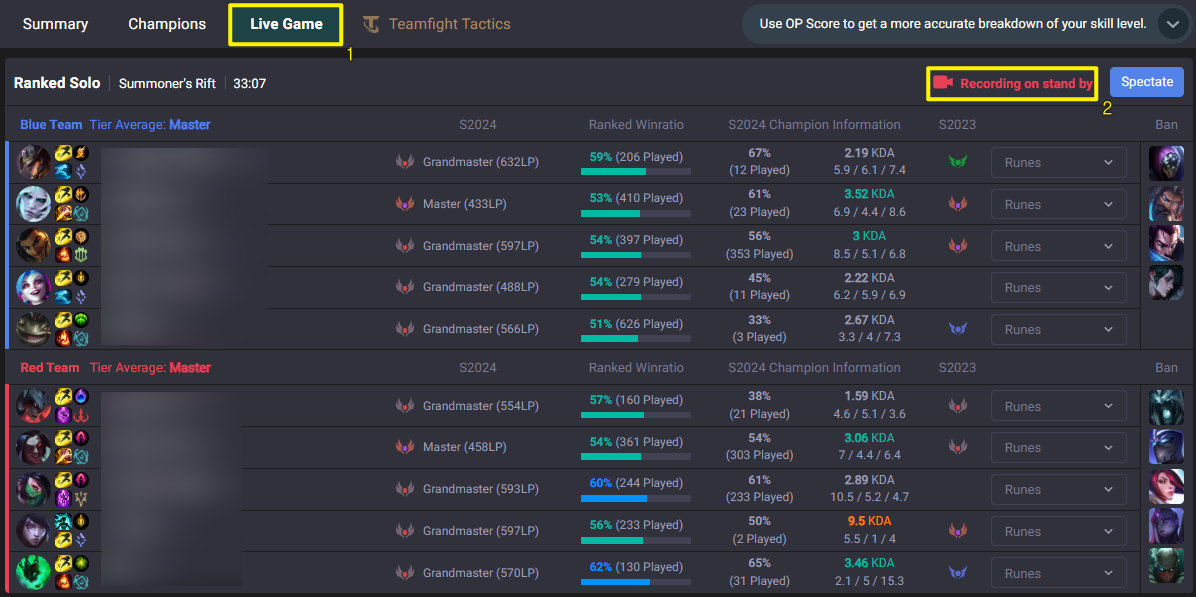Click the Spectate button
The height and width of the screenshot is (597, 1196).
point(1146,82)
